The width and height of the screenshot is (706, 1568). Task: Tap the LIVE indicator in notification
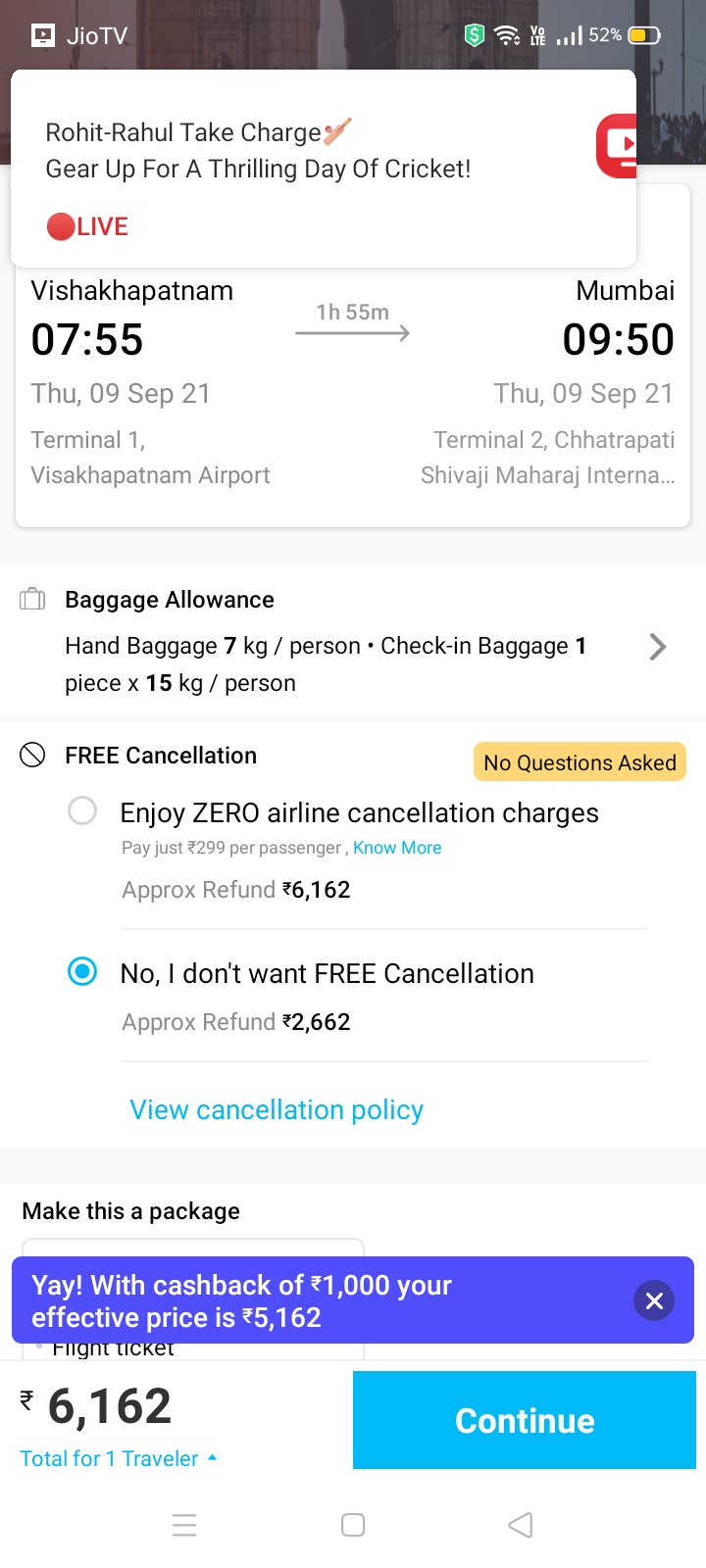tap(88, 226)
